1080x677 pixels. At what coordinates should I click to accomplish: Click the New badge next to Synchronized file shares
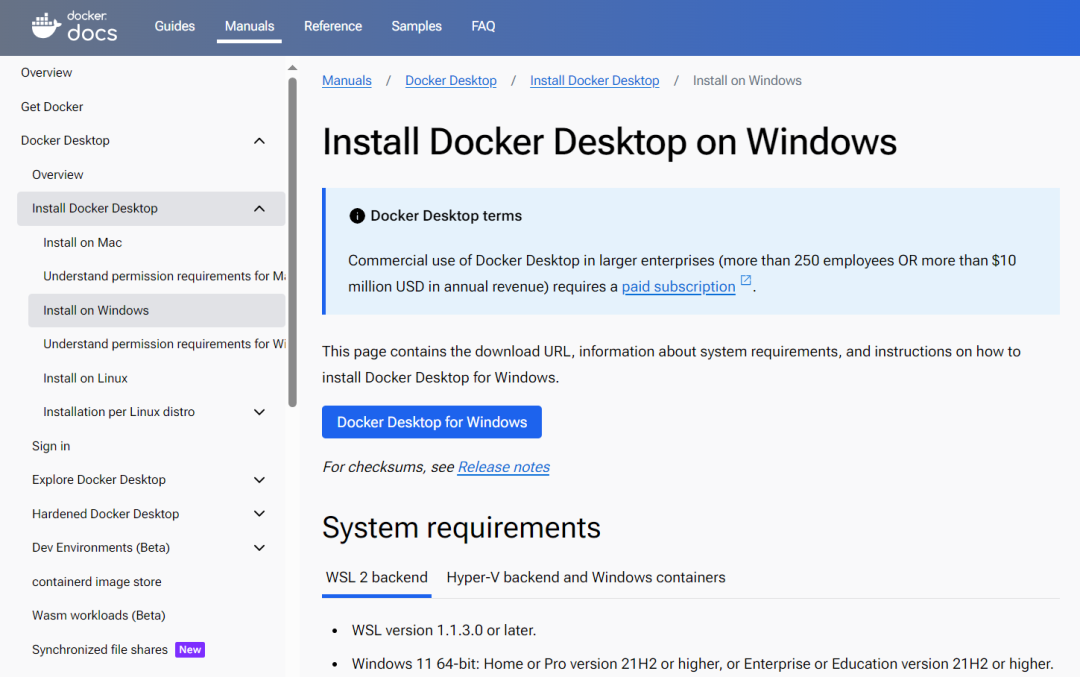click(190, 649)
